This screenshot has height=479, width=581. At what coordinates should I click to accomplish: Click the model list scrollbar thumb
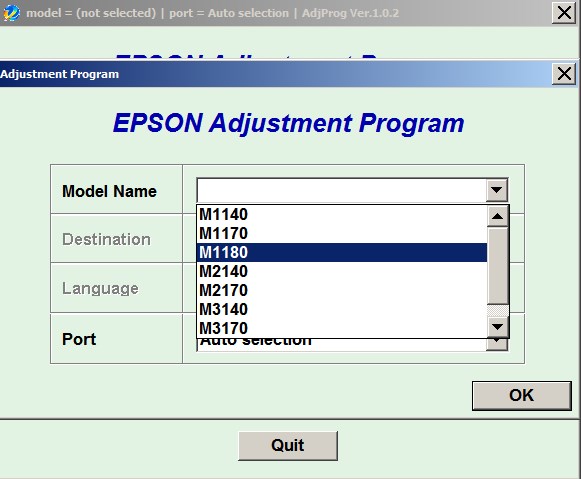pos(497,266)
